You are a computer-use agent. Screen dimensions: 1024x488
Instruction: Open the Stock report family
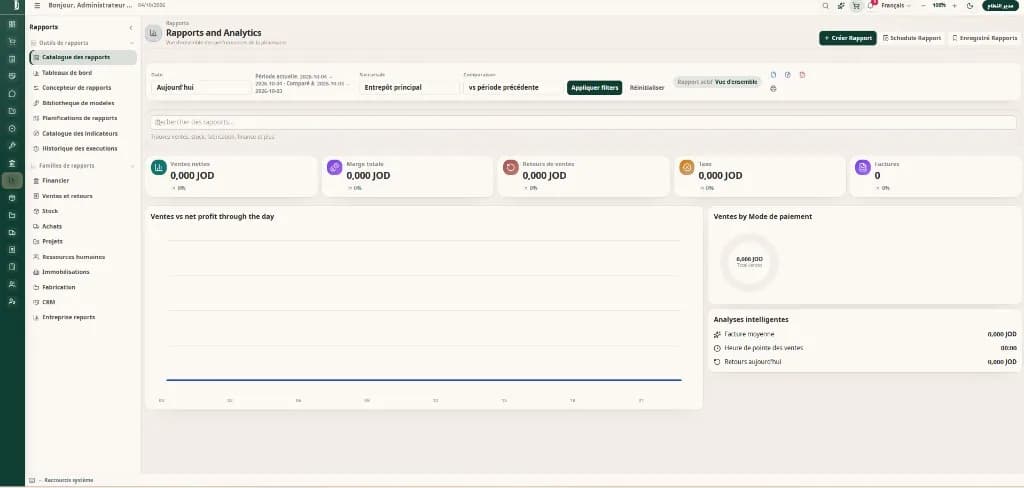83,211
